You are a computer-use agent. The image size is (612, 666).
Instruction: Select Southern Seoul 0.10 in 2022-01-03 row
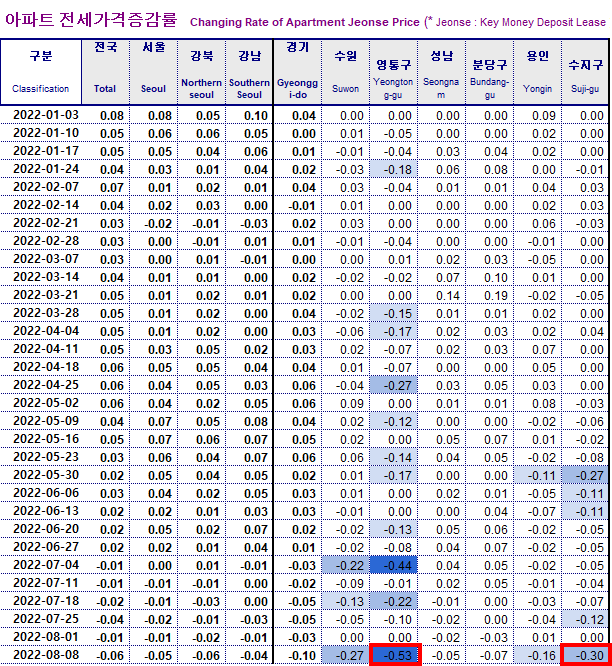249,116
